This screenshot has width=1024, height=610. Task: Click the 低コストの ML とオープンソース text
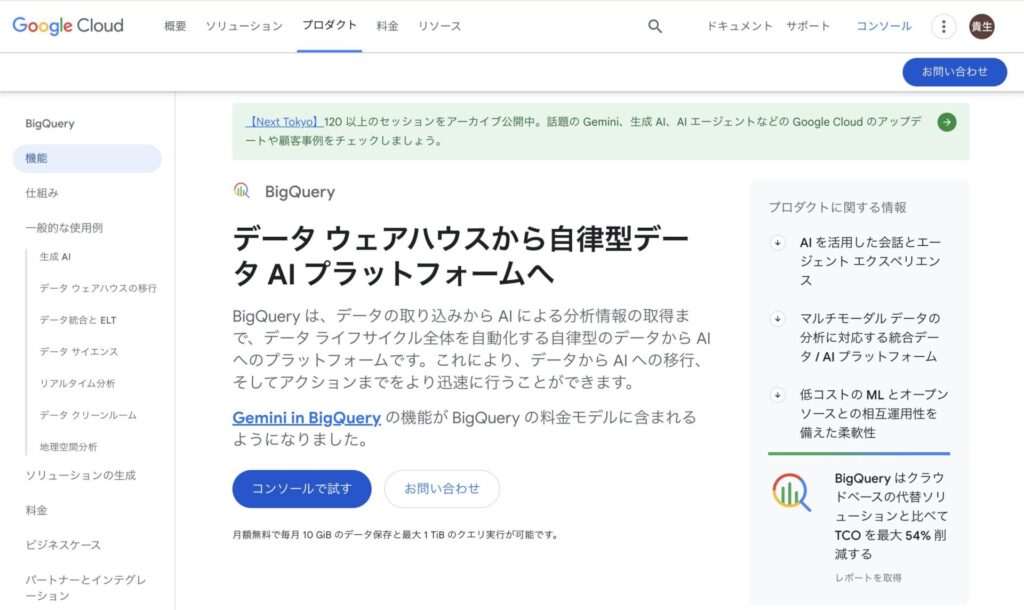tap(874, 413)
